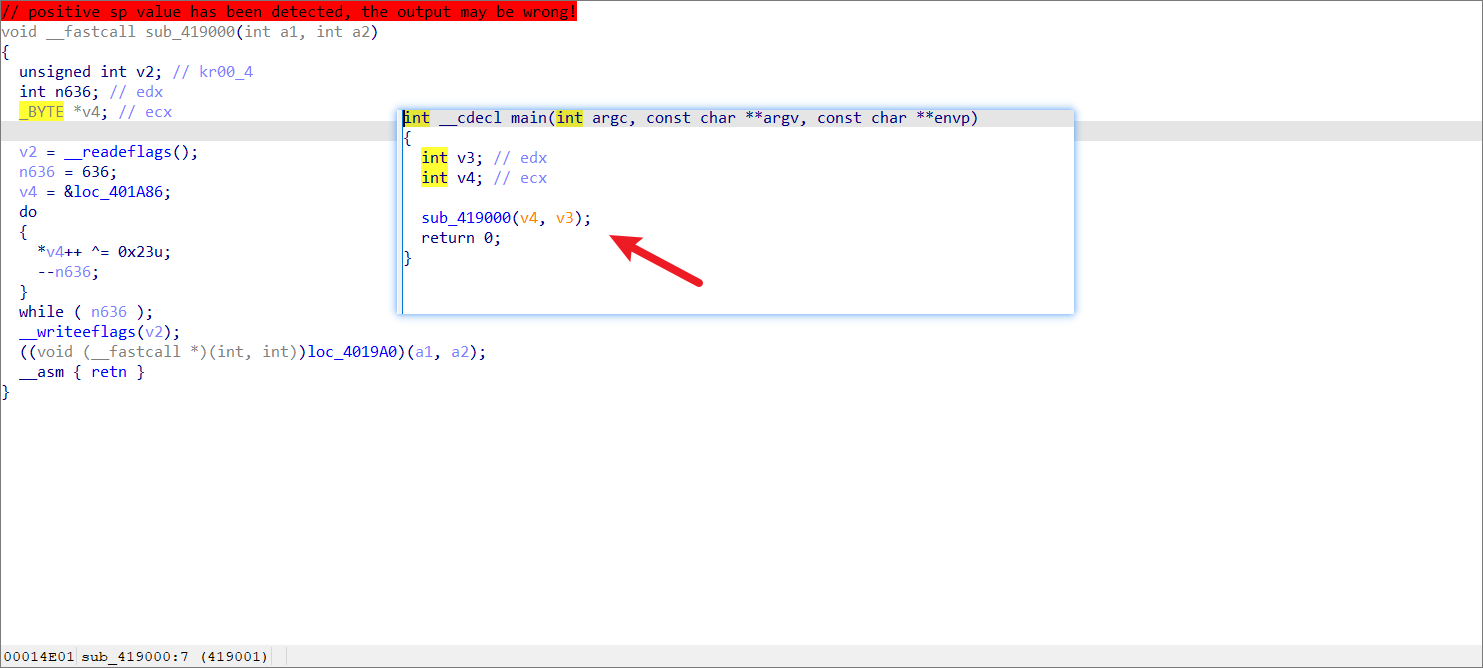Select the argv parameter in popup
Viewport: 1483px width, 668px height.
click(780, 118)
